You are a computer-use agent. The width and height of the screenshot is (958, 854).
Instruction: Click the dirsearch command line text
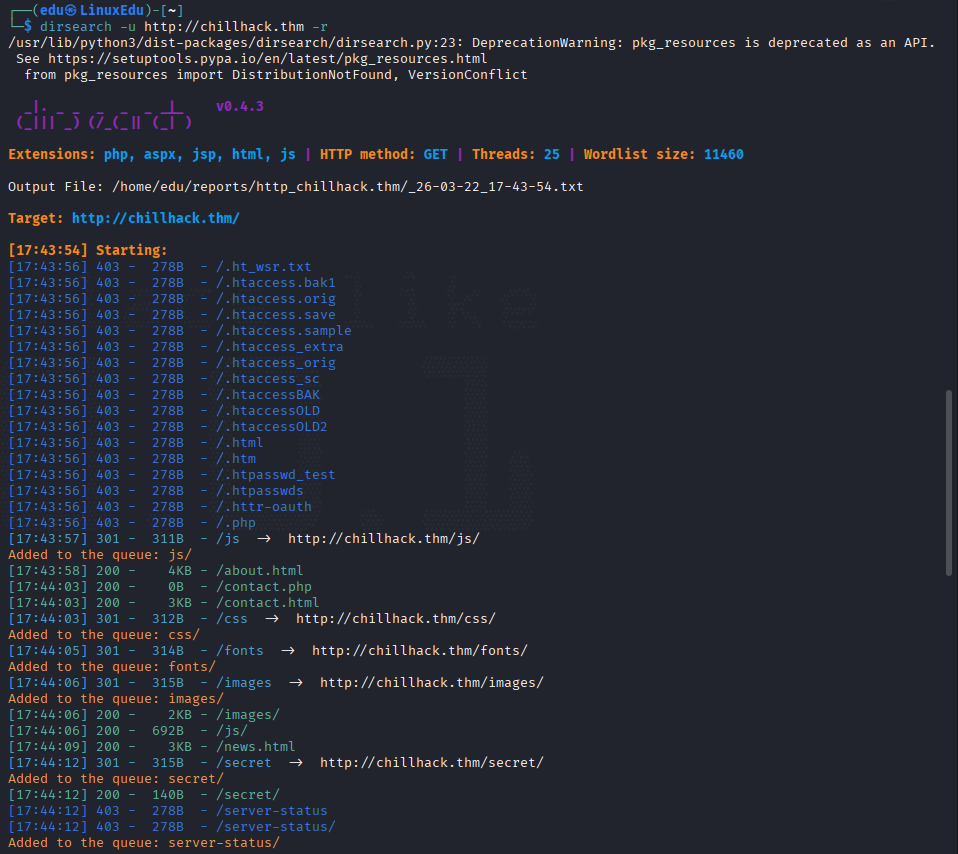(x=184, y=27)
